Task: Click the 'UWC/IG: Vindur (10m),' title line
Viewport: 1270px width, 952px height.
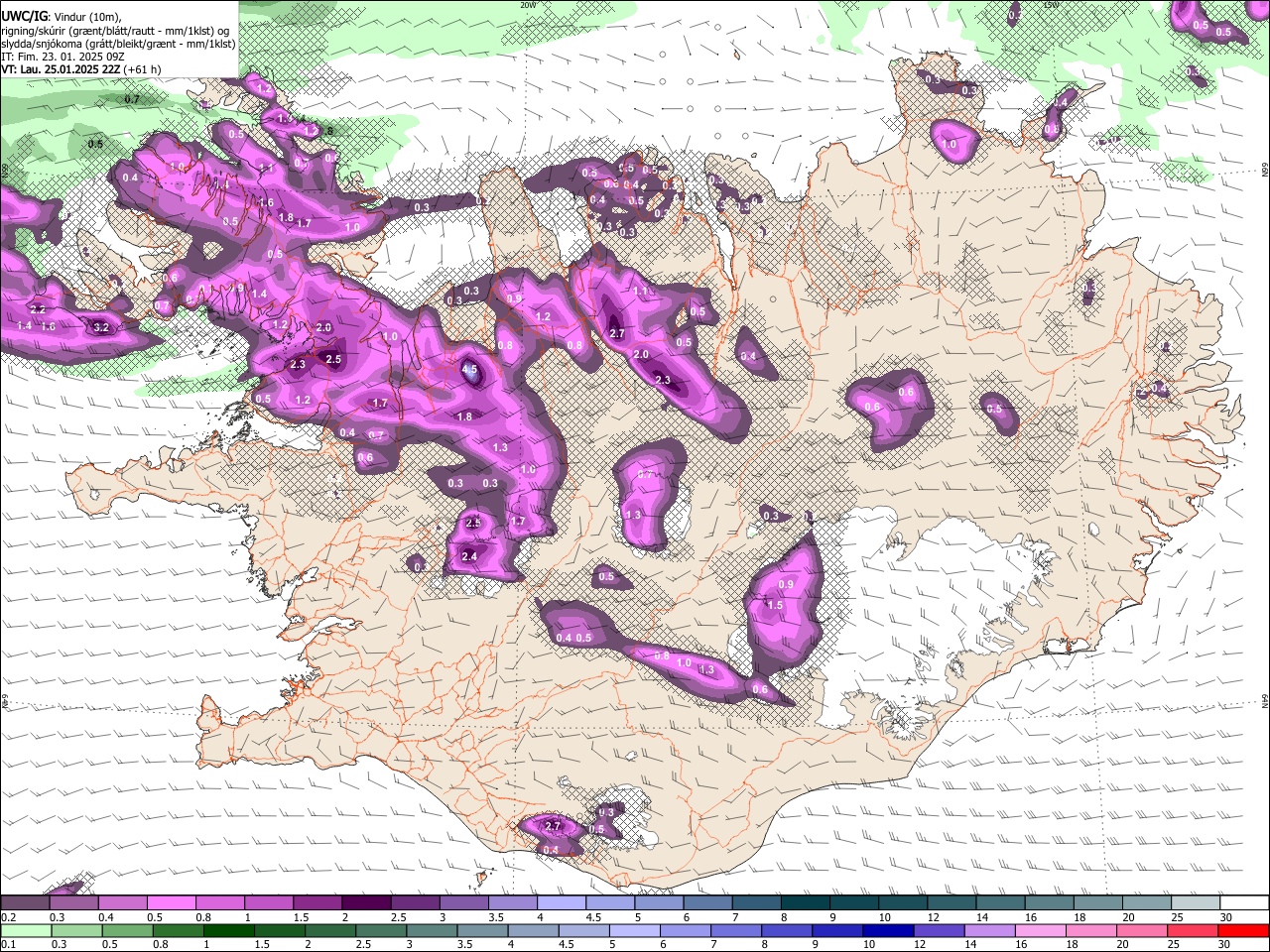Action: (x=61, y=17)
